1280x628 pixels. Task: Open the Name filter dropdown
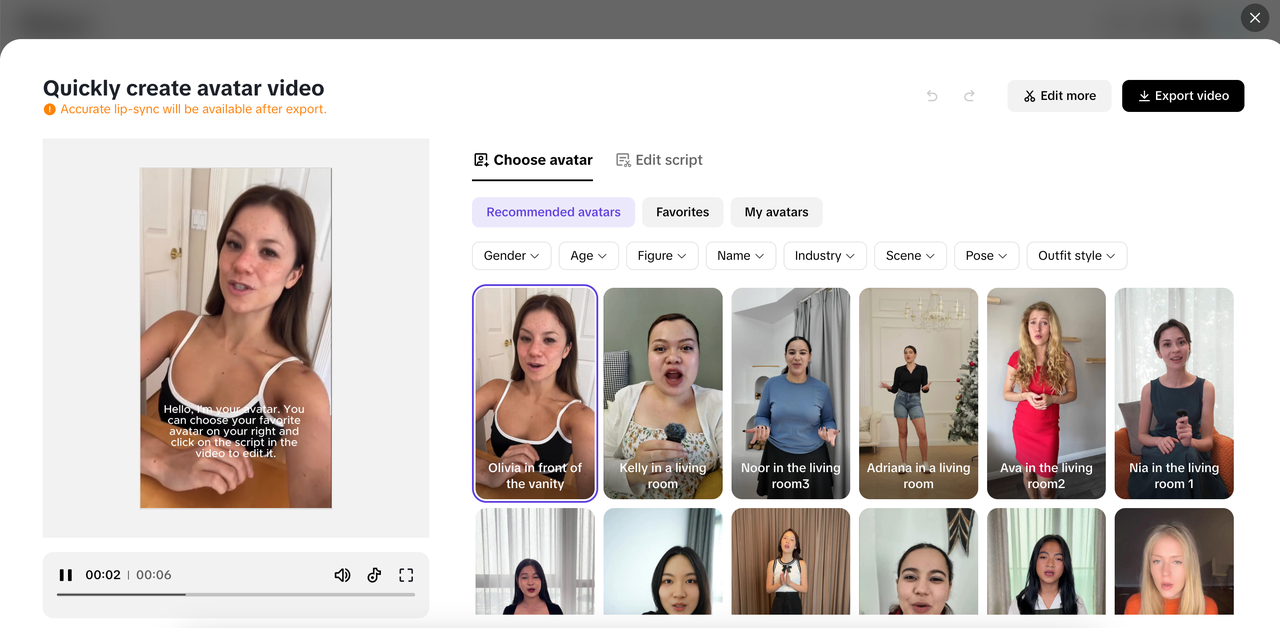coord(740,256)
